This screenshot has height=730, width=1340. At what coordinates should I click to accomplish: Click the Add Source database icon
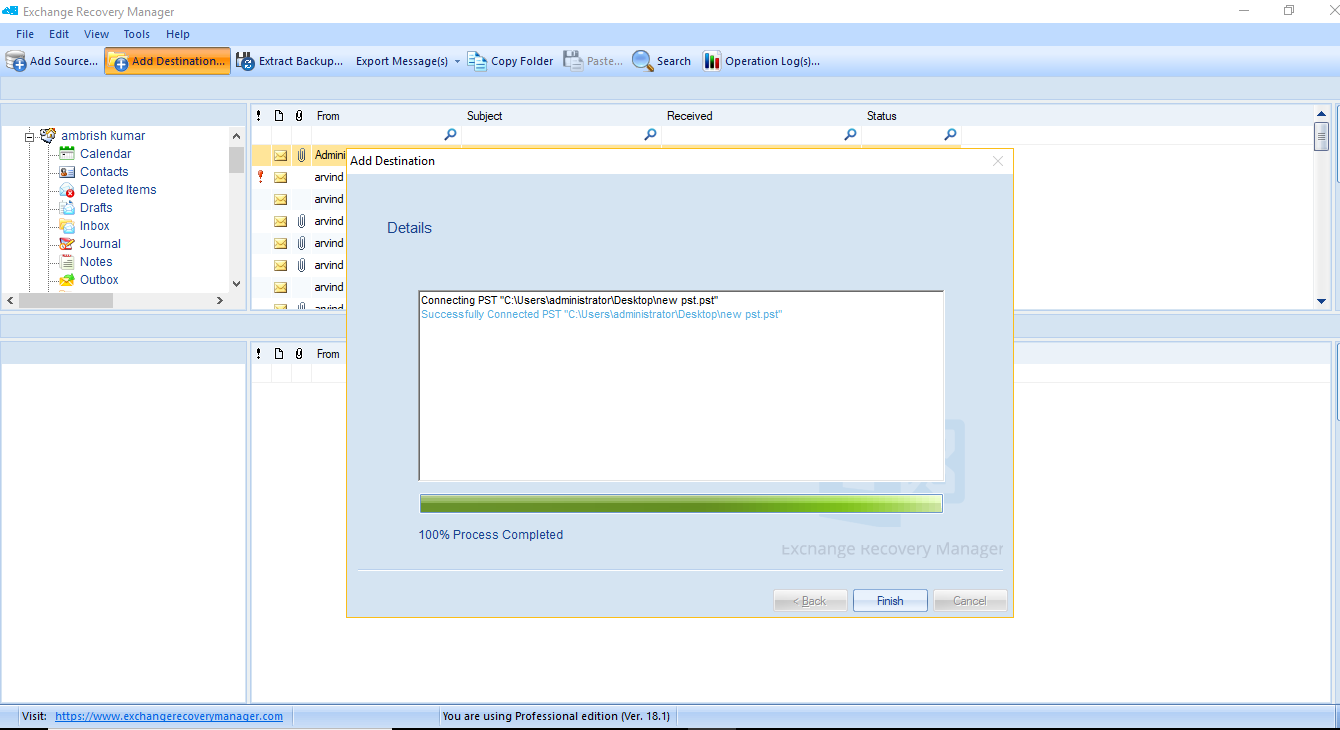point(16,61)
